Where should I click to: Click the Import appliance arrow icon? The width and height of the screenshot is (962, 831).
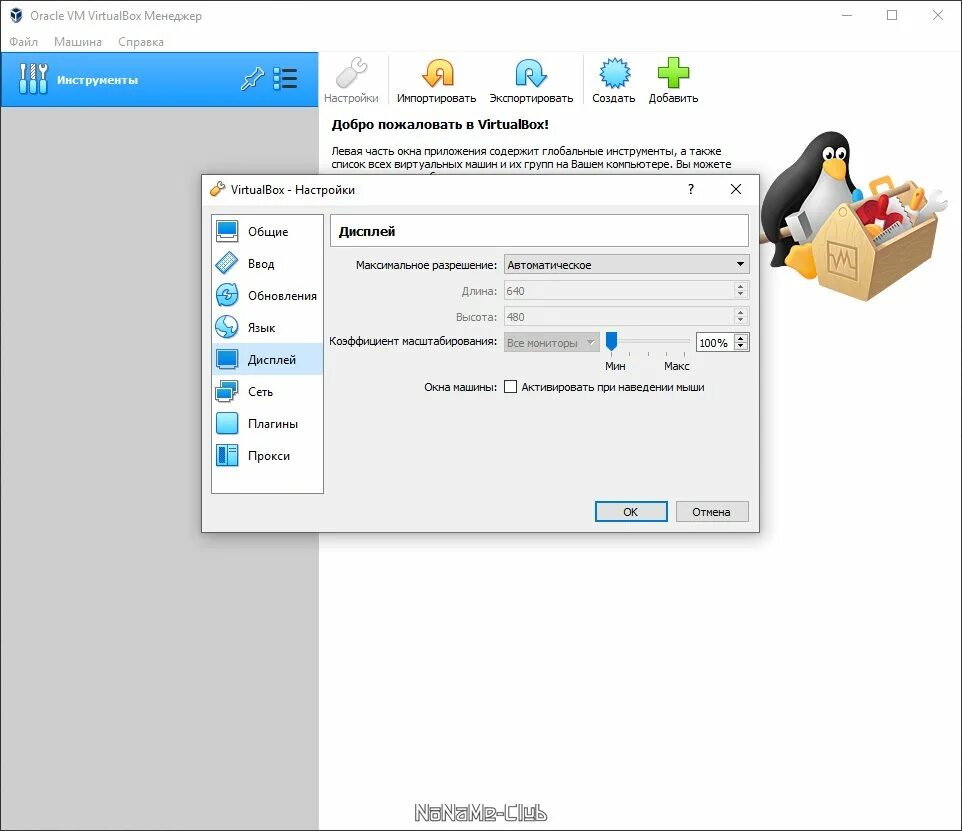(438, 73)
